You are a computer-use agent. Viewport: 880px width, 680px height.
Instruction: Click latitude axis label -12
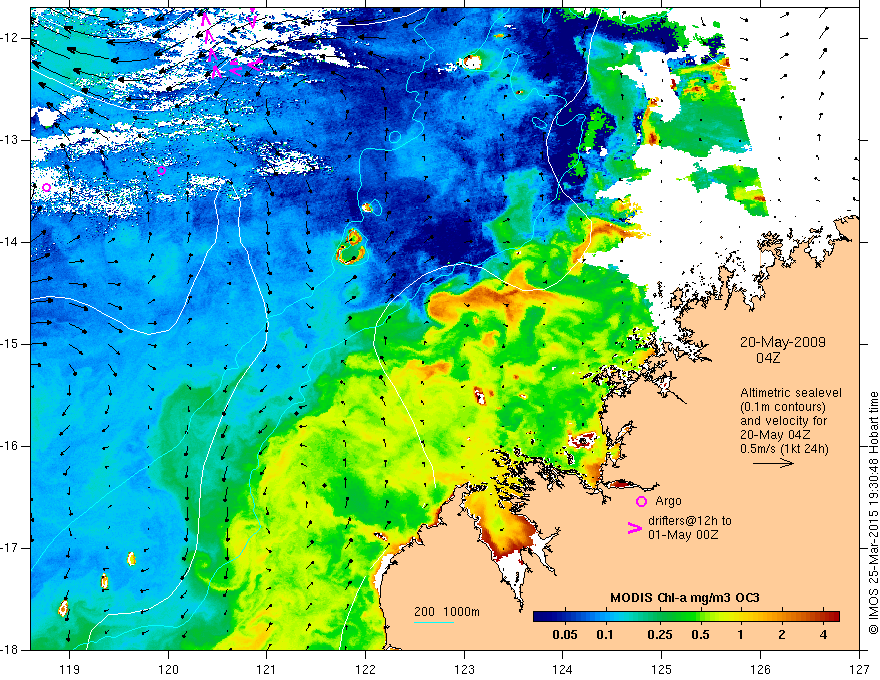[x=11, y=38]
